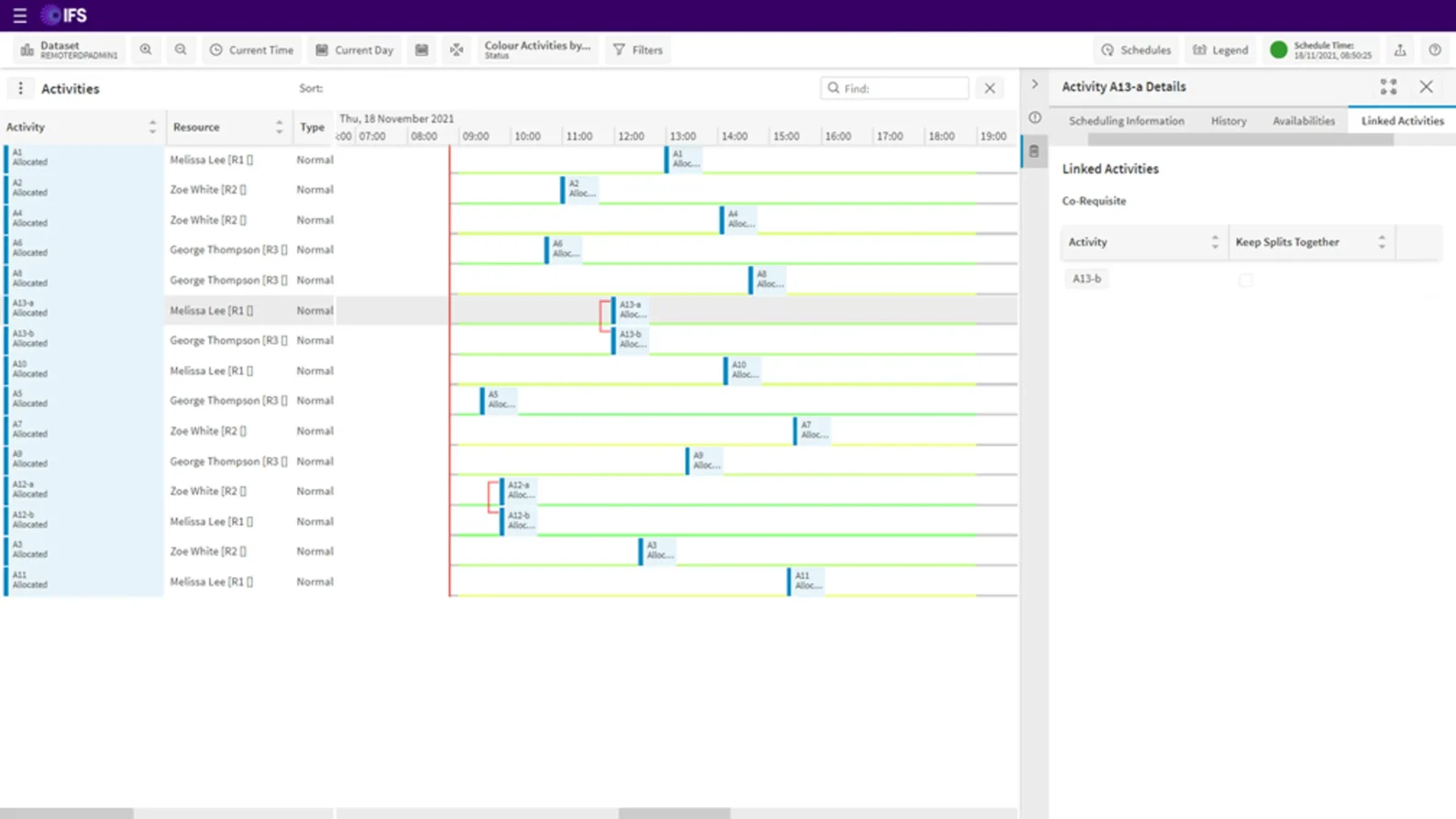Image resolution: width=1456 pixels, height=819 pixels.
Task: Select activity A13-a row in list
Action: click(83, 309)
